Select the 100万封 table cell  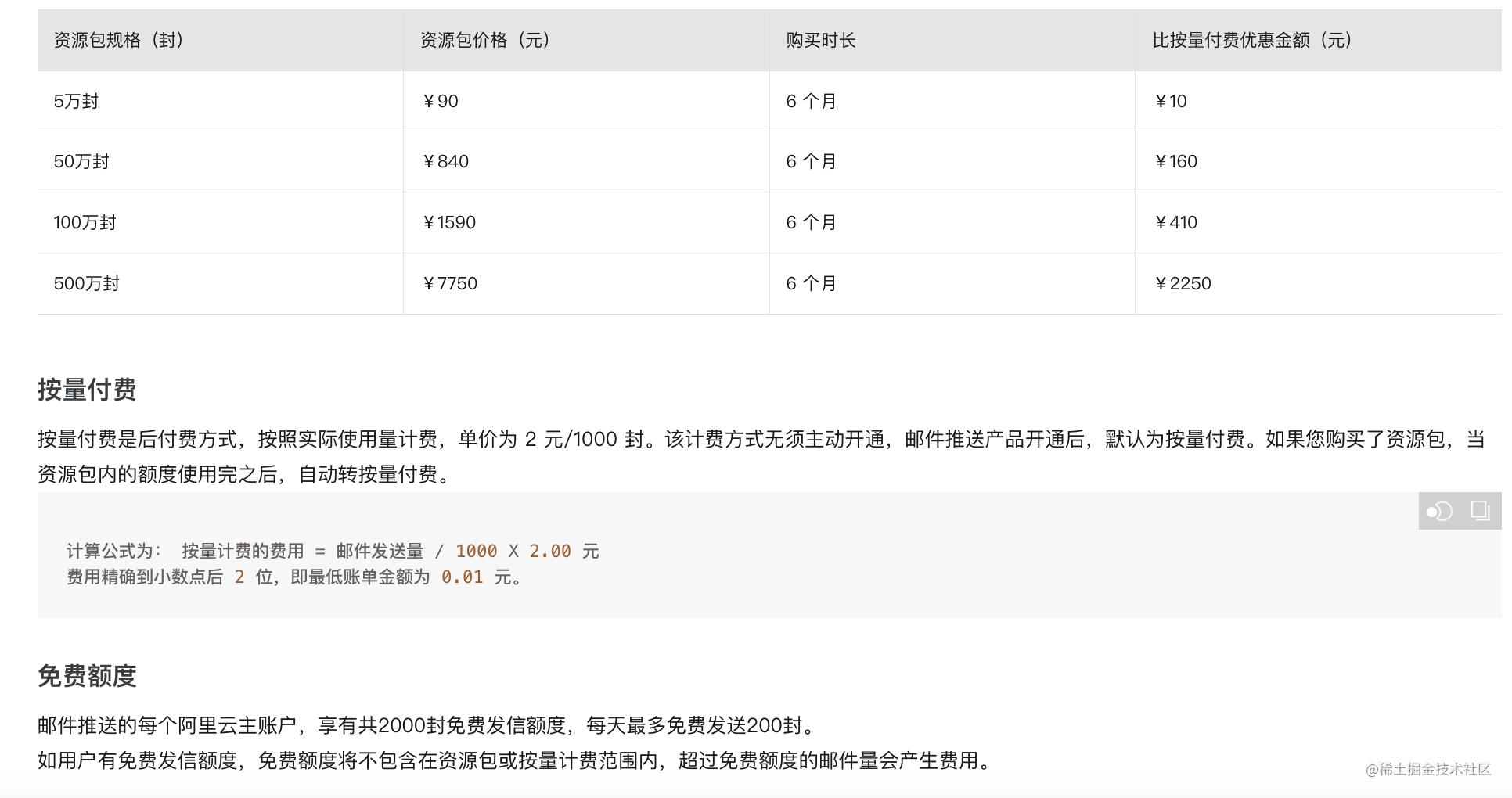click(85, 222)
